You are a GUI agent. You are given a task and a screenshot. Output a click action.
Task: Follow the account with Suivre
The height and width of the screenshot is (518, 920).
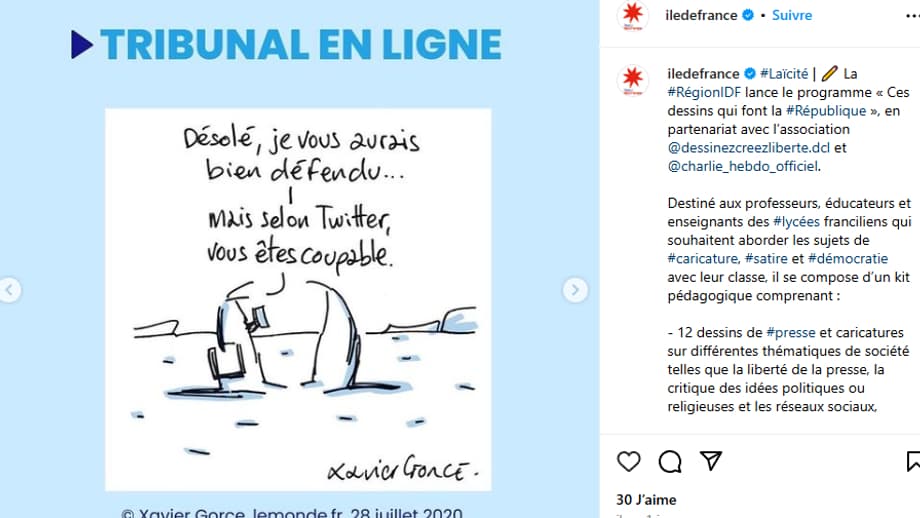[x=792, y=15]
